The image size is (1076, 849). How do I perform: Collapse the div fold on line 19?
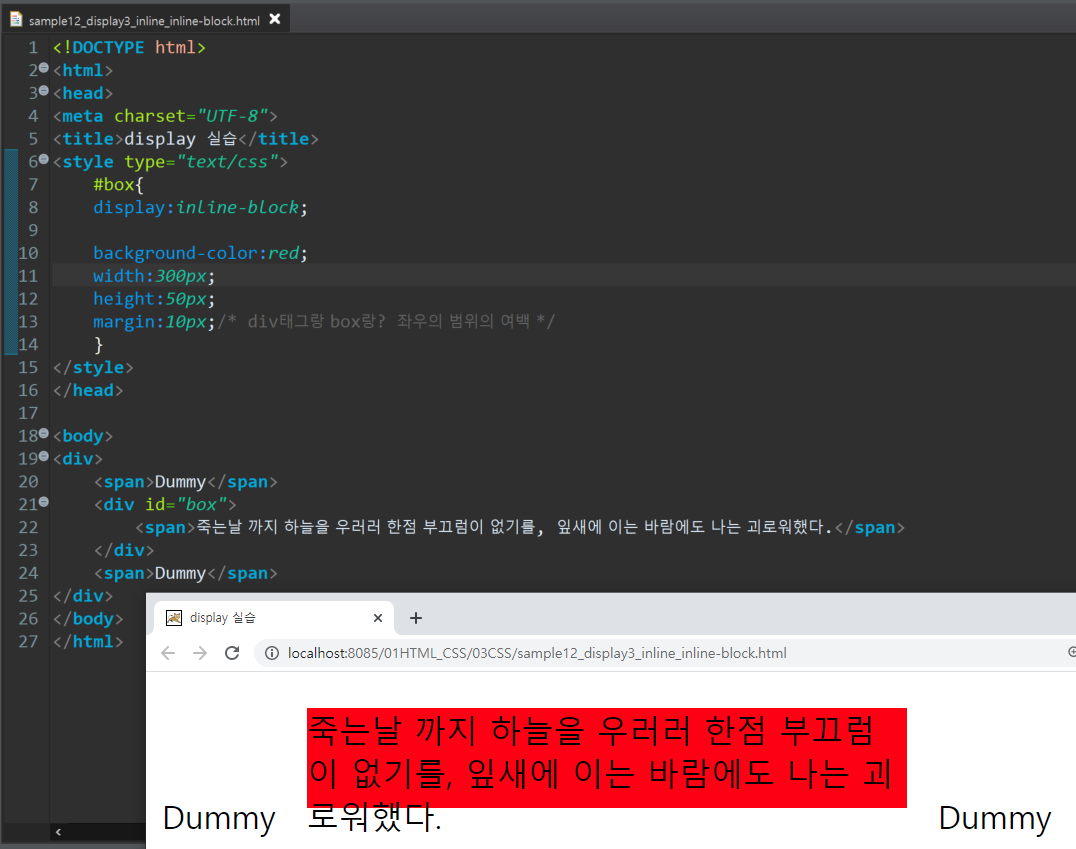(44, 456)
